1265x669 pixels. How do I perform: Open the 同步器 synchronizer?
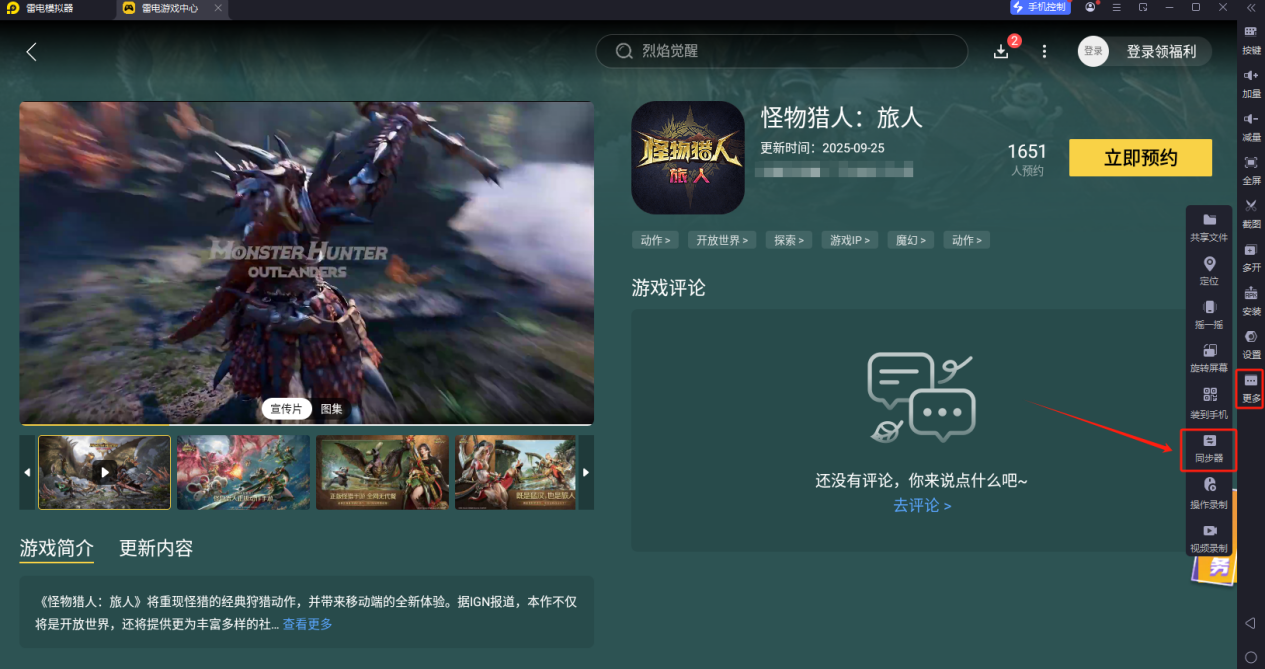pyautogui.click(x=1209, y=450)
